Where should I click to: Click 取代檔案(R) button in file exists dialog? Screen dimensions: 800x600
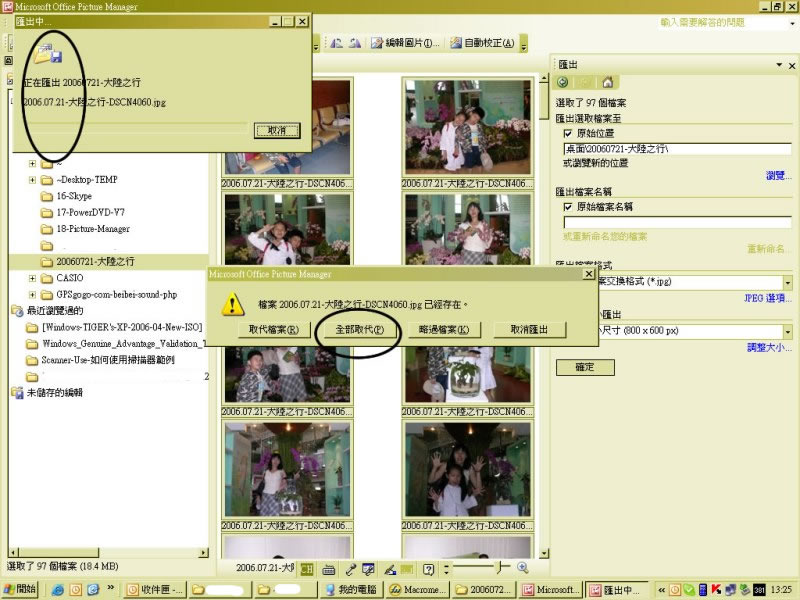273,330
